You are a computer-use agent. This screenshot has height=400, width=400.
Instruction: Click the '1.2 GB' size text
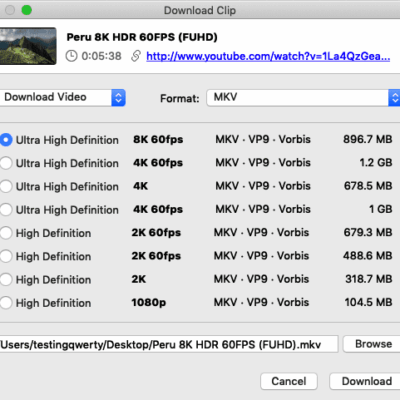click(x=376, y=163)
